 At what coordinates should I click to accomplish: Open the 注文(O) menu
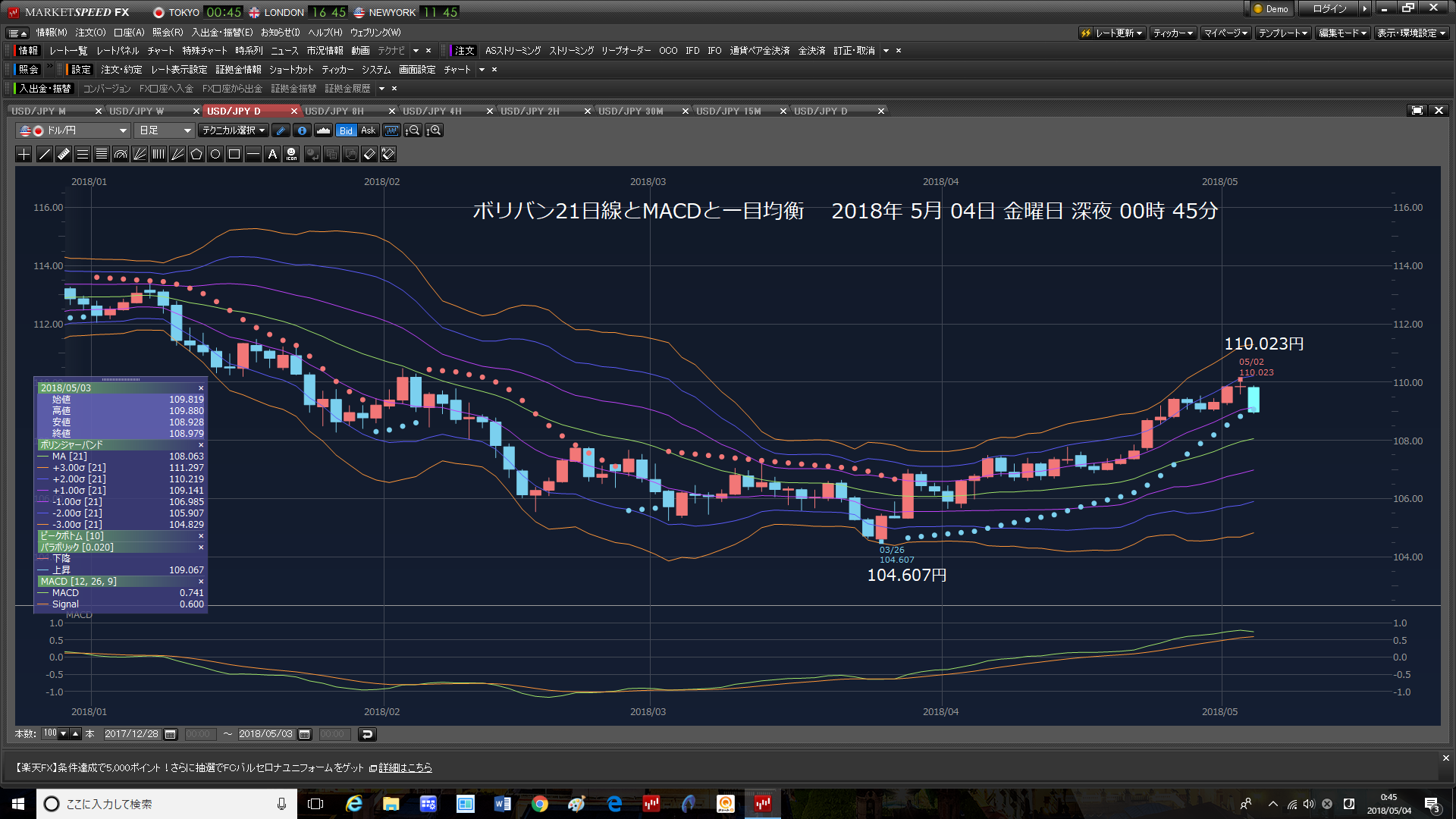point(91,33)
